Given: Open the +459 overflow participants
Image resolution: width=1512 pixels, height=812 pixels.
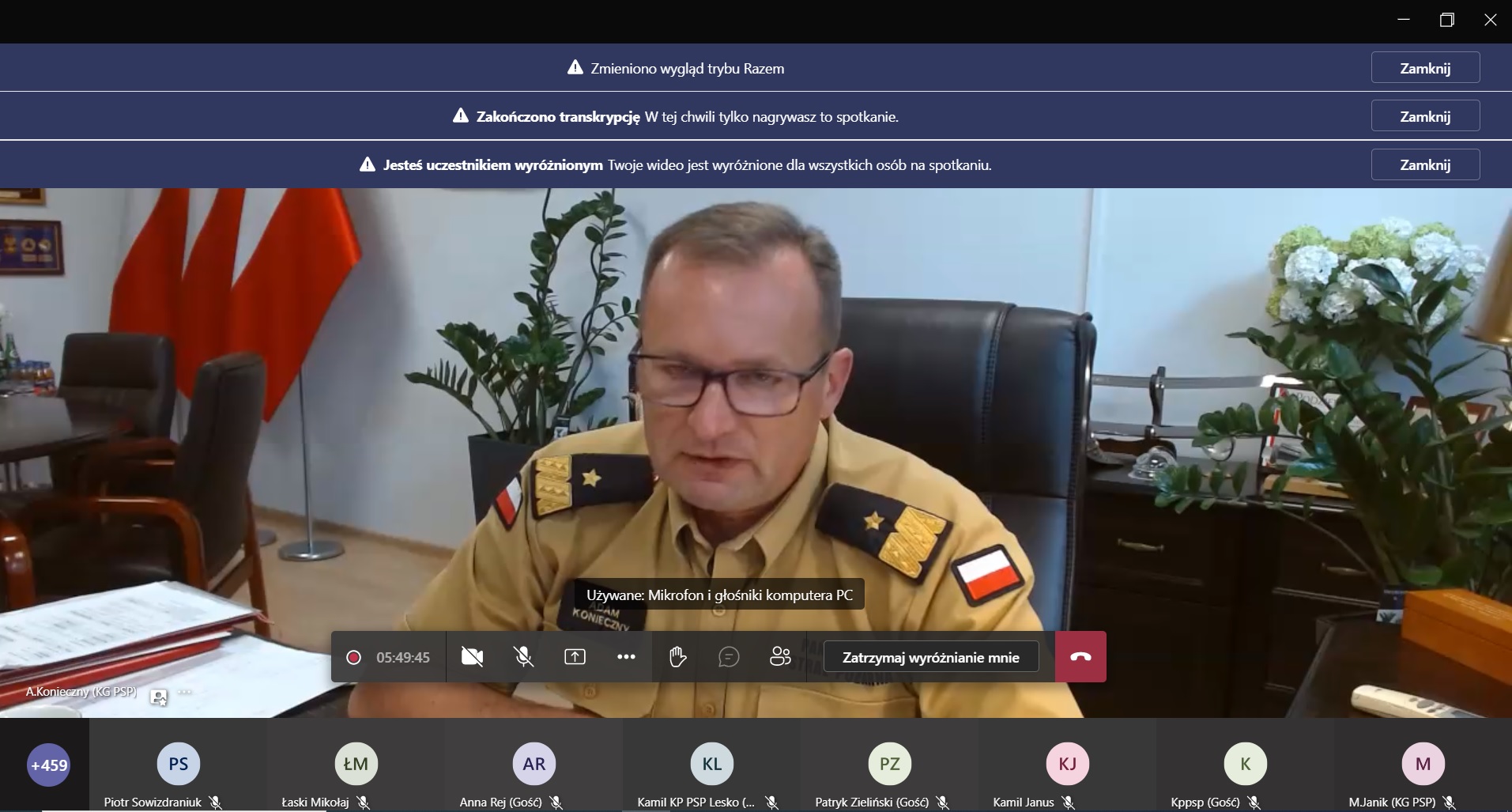Looking at the screenshot, I should tap(48, 765).
